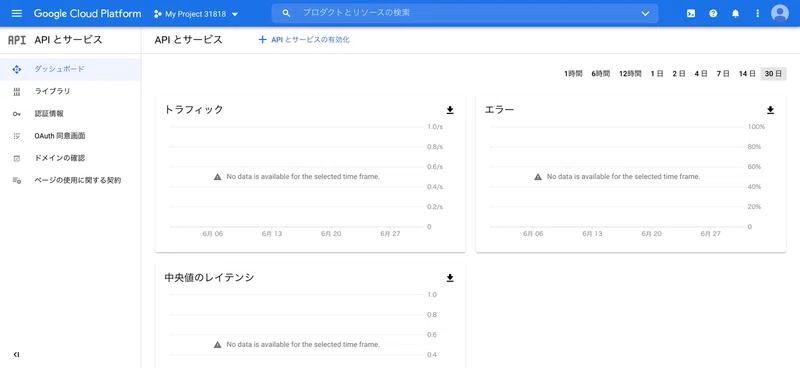Activate Cloud Shell terminal icon
Viewport: 800px width, 368px height.
(x=690, y=14)
